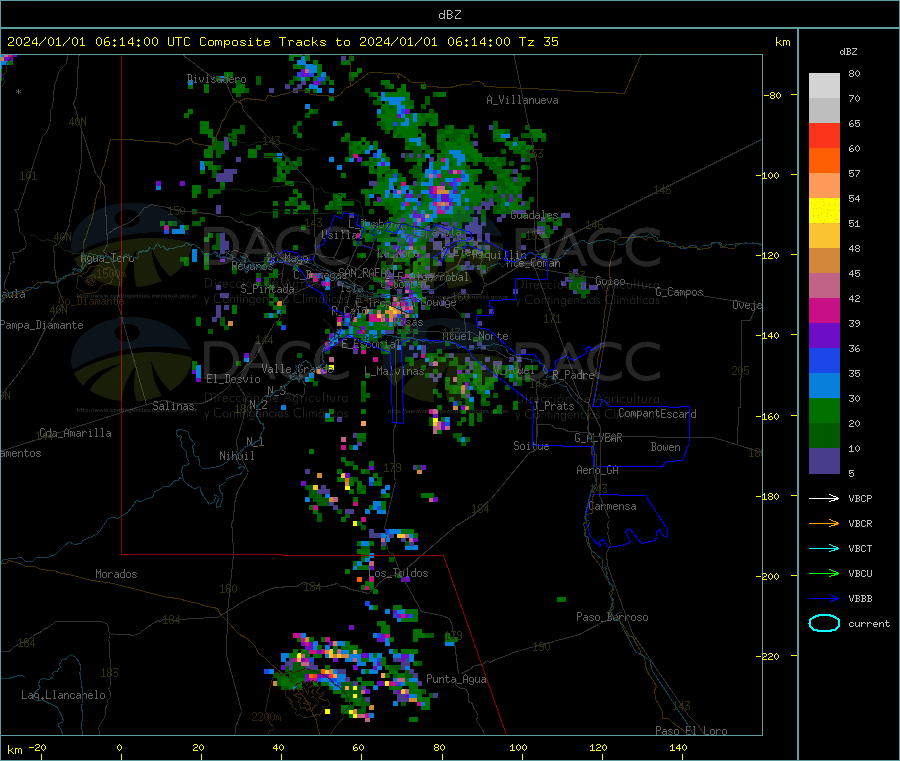The height and width of the screenshot is (761, 900).
Task: Click the CompartEscard place label
Action: (657, 414)
